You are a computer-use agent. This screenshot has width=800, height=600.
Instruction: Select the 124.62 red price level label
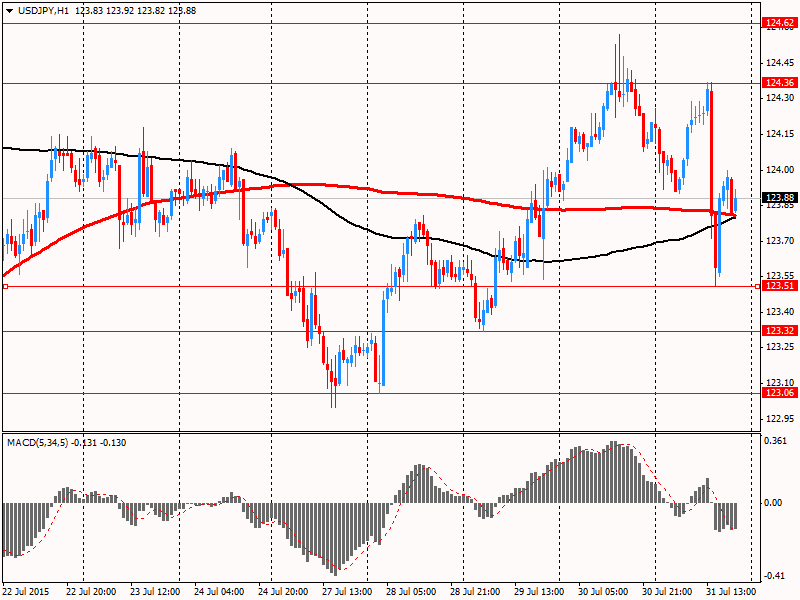[780, 23]
